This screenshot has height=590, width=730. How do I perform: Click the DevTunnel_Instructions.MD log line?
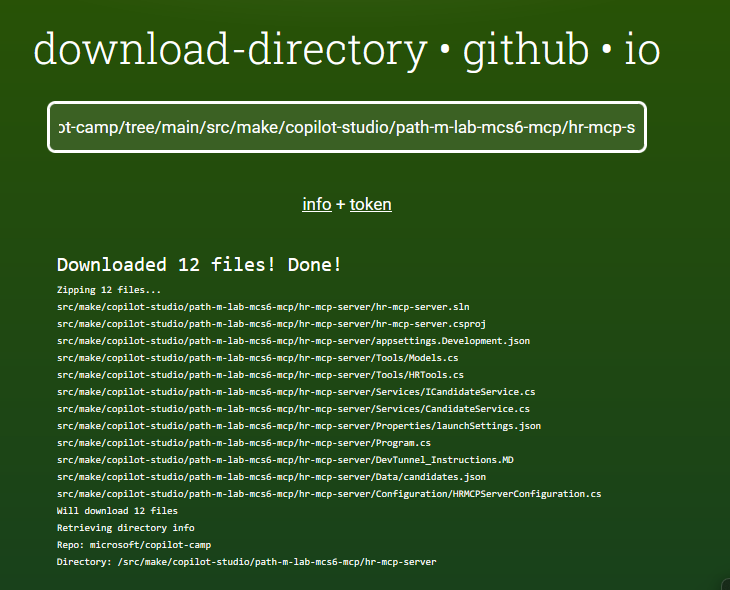pyautogui.click(x=285, y=459)
